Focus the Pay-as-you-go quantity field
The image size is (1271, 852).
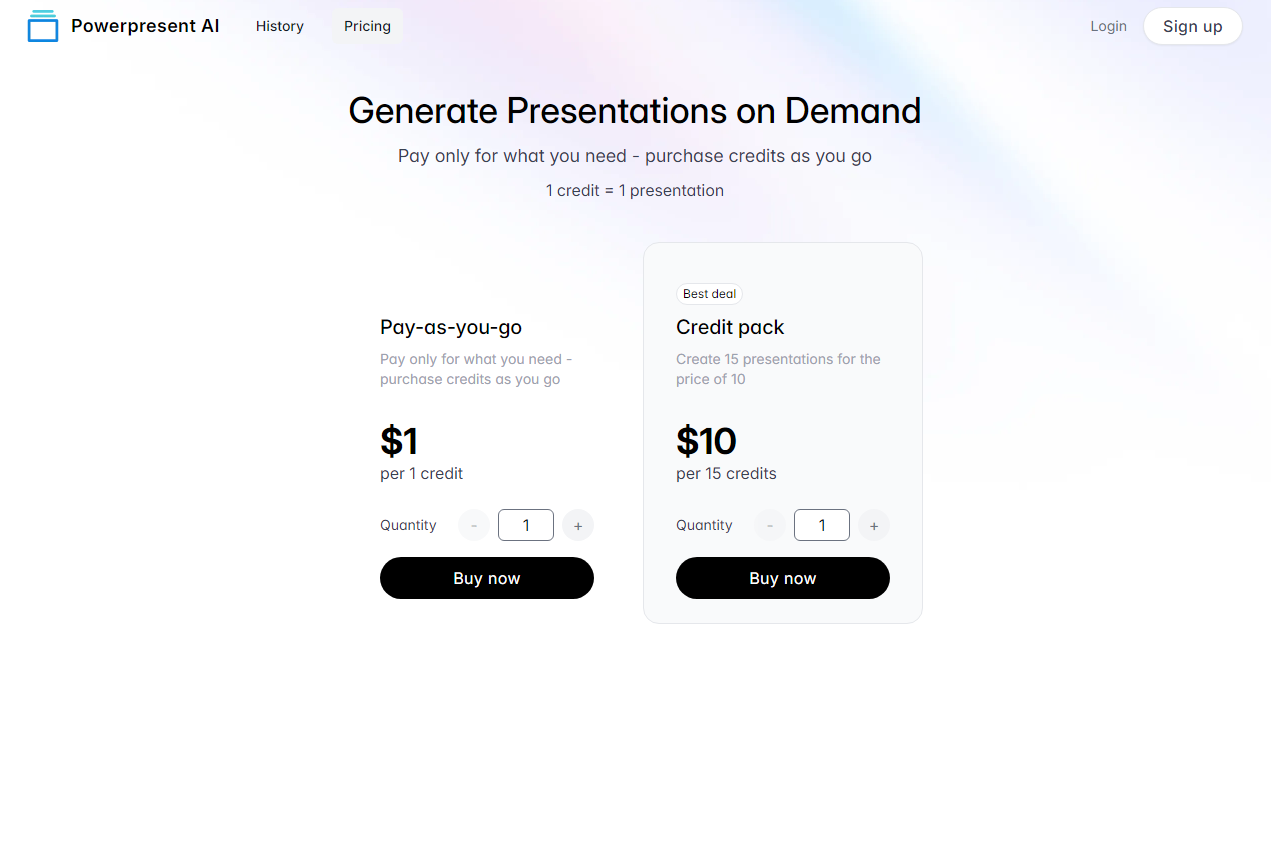tap(526, 525)
